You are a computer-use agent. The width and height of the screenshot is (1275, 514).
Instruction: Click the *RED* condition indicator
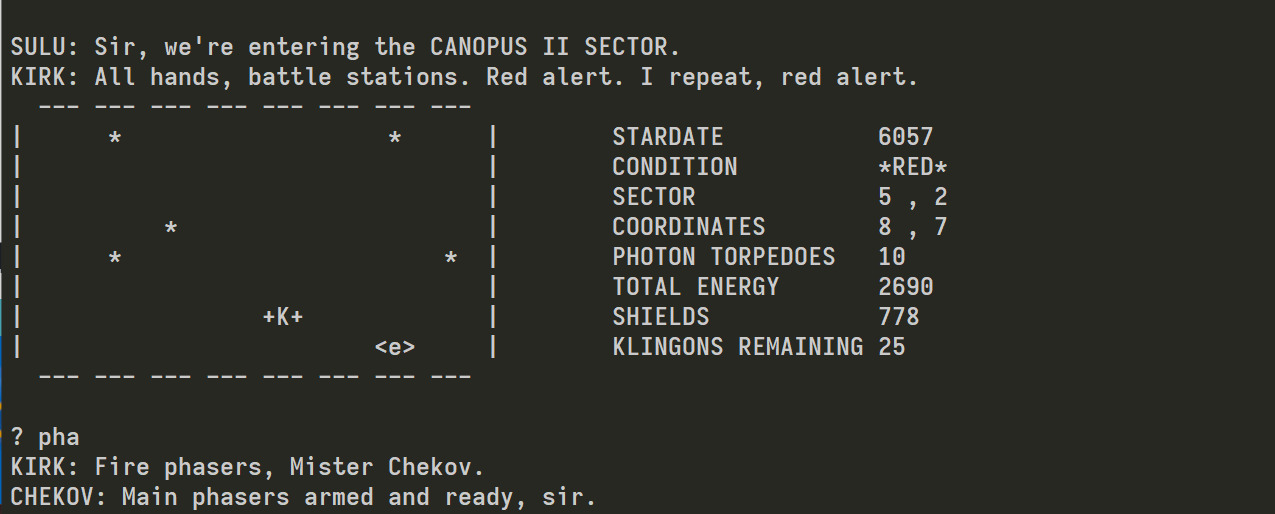pyautogui.click(x=912, y=167)
